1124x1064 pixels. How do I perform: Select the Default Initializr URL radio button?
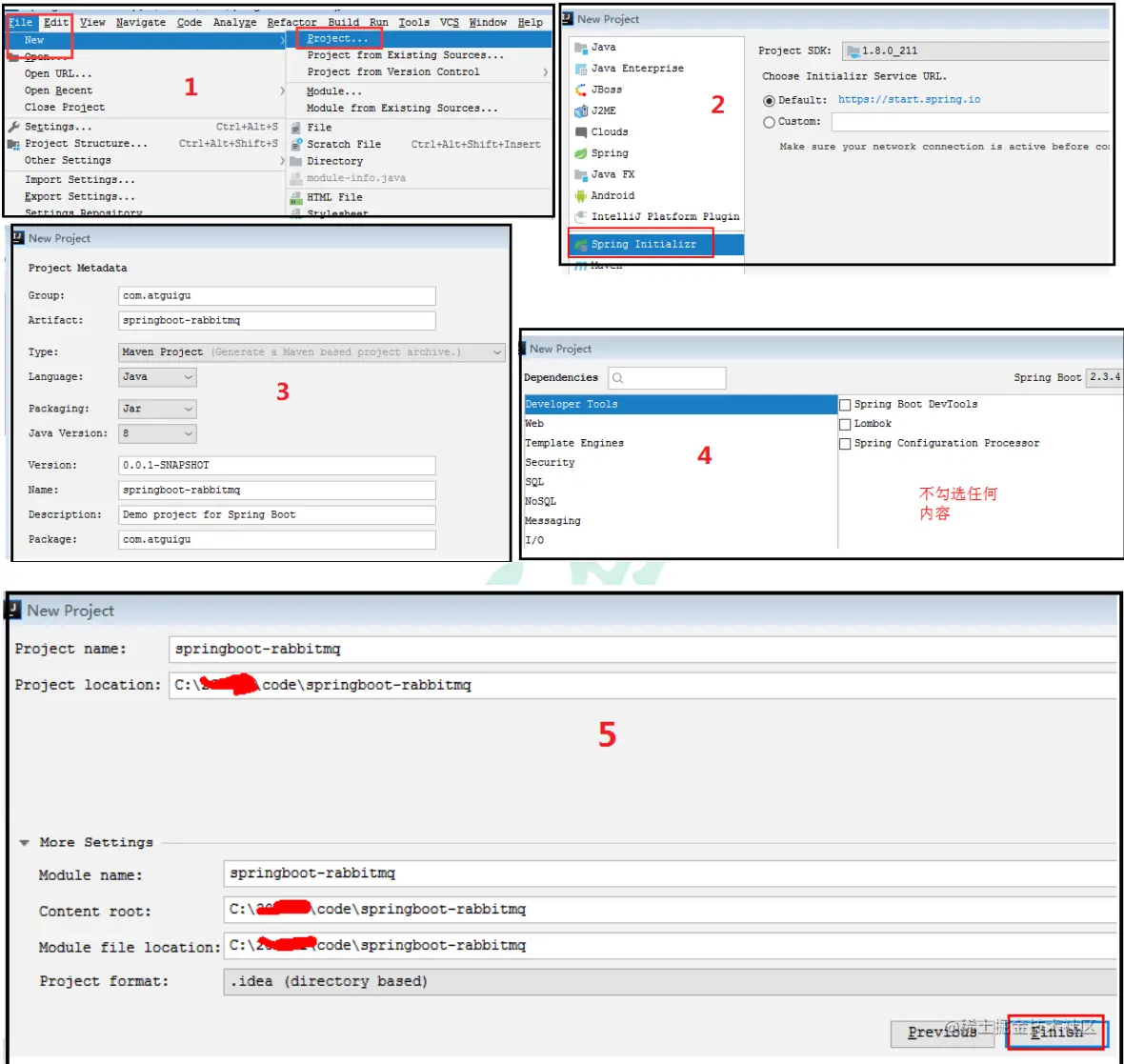(769, 100)
